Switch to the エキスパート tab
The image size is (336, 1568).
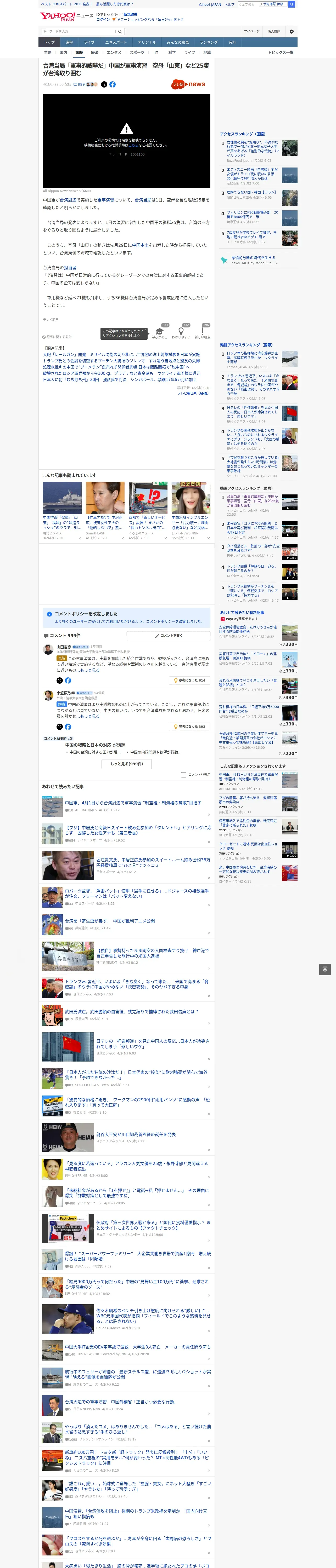point(116,43)
